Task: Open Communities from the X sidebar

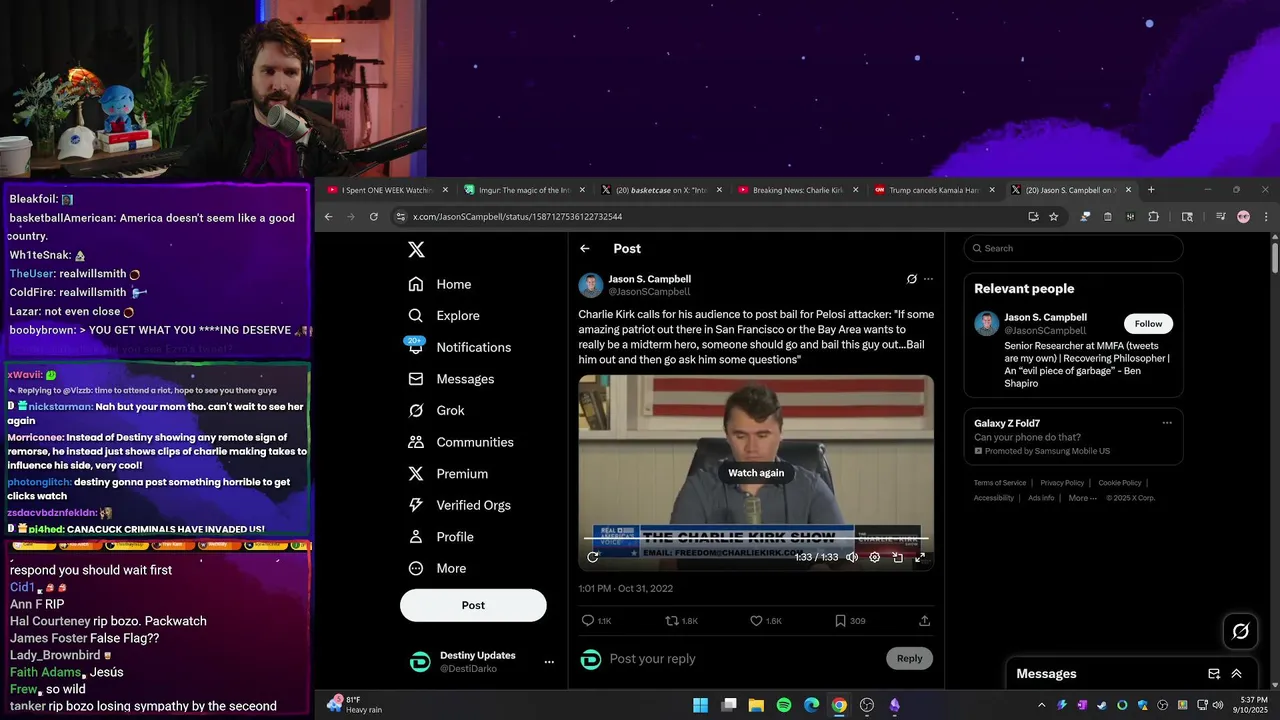Action: click(461, 442)
